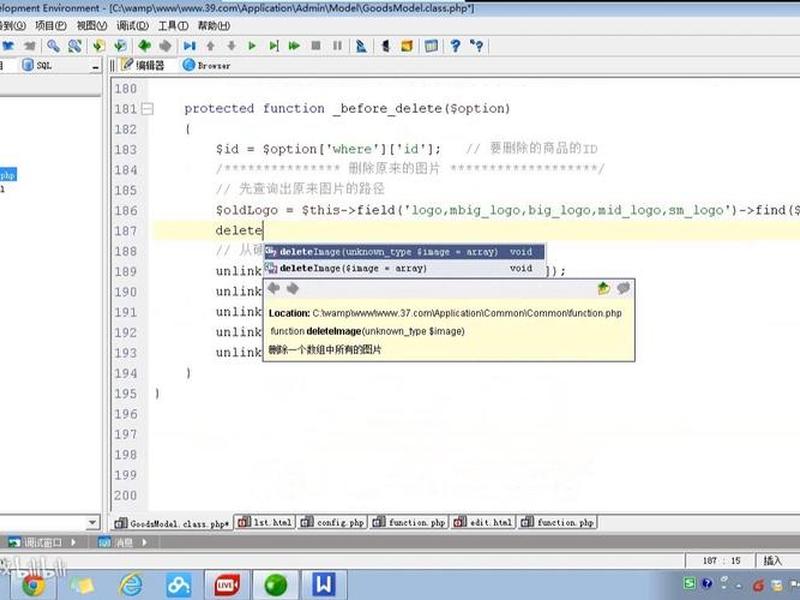Click the grey Forward arrow toolbar icon

coord(165,46)
